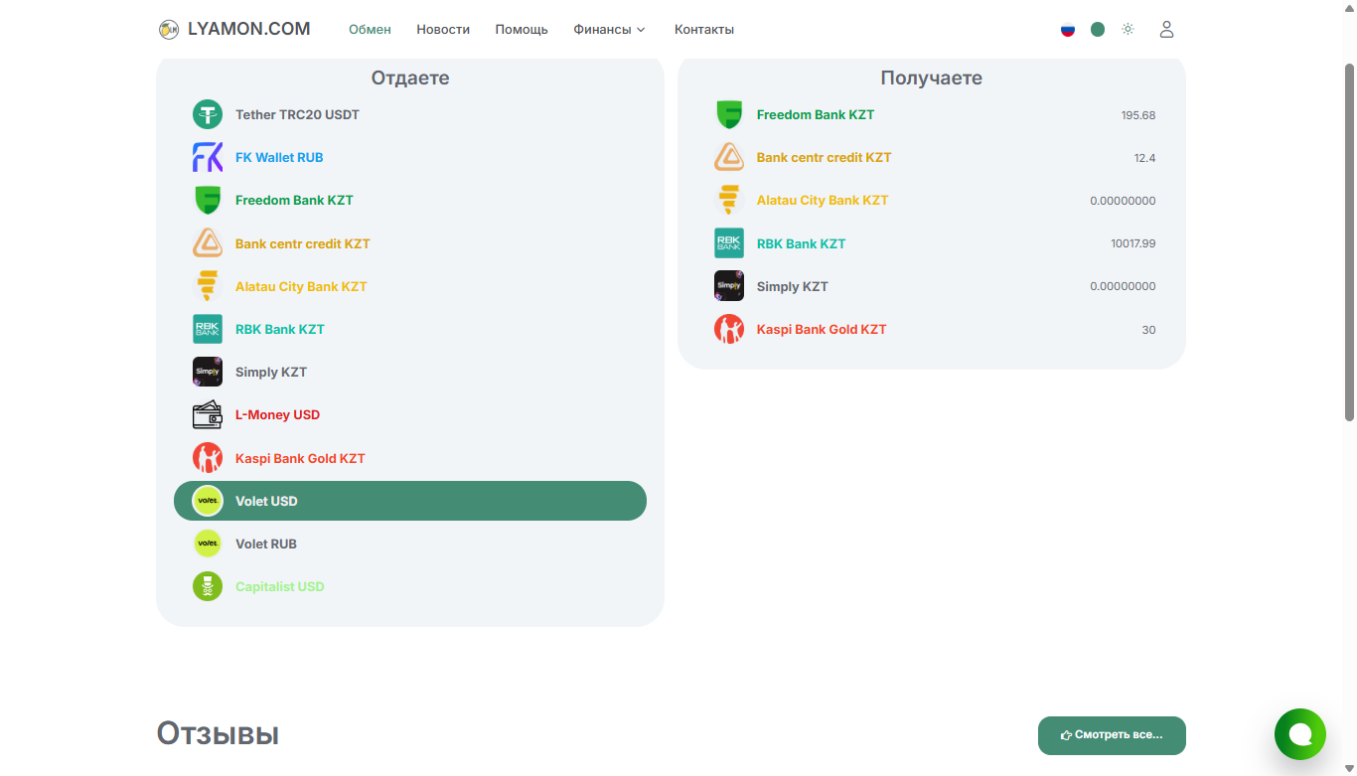The width and height of the screenshot is (1357, 776).
Task: Click the scrollbar down arrow
Action: pyautogui.click(x=1349, y=767)
